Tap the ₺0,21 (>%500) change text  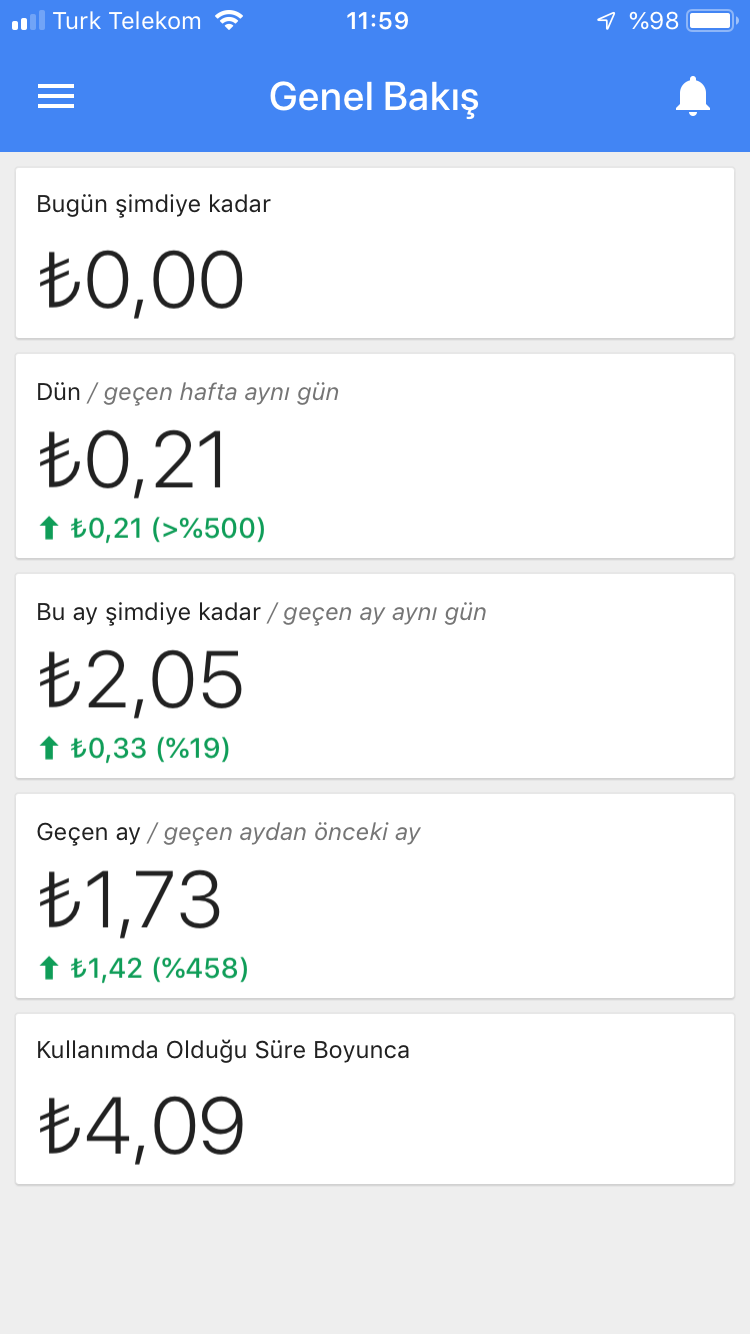click(168, 528)
